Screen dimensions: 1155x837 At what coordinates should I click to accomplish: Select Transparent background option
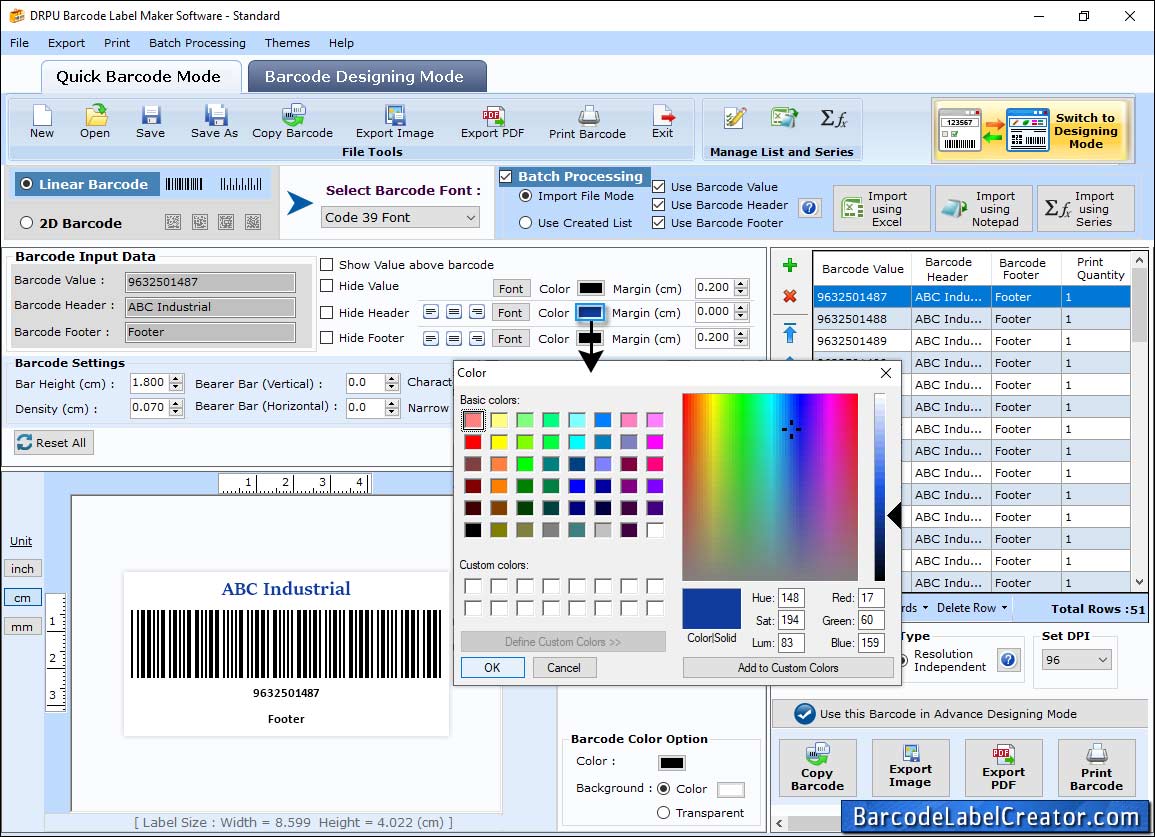pyautogui.click(x=663, y=813)
